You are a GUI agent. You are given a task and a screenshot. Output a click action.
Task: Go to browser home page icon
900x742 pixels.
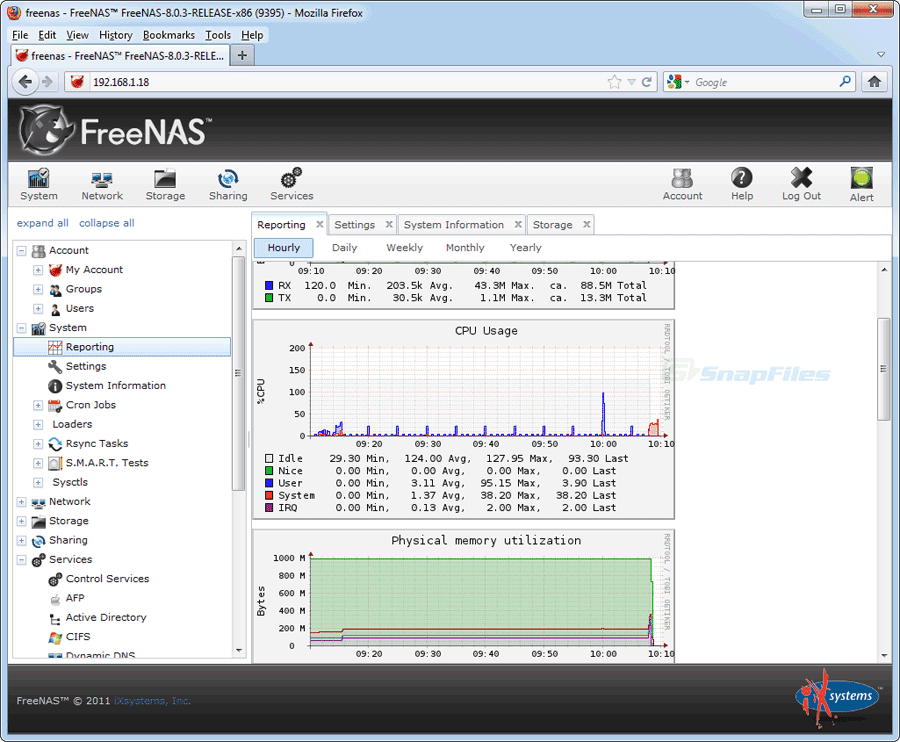[874, 82]
